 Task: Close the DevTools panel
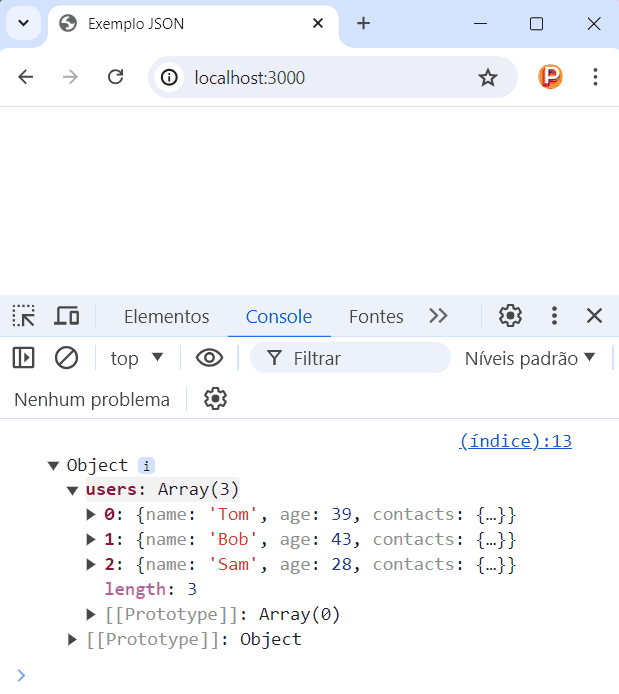[594, 316]
